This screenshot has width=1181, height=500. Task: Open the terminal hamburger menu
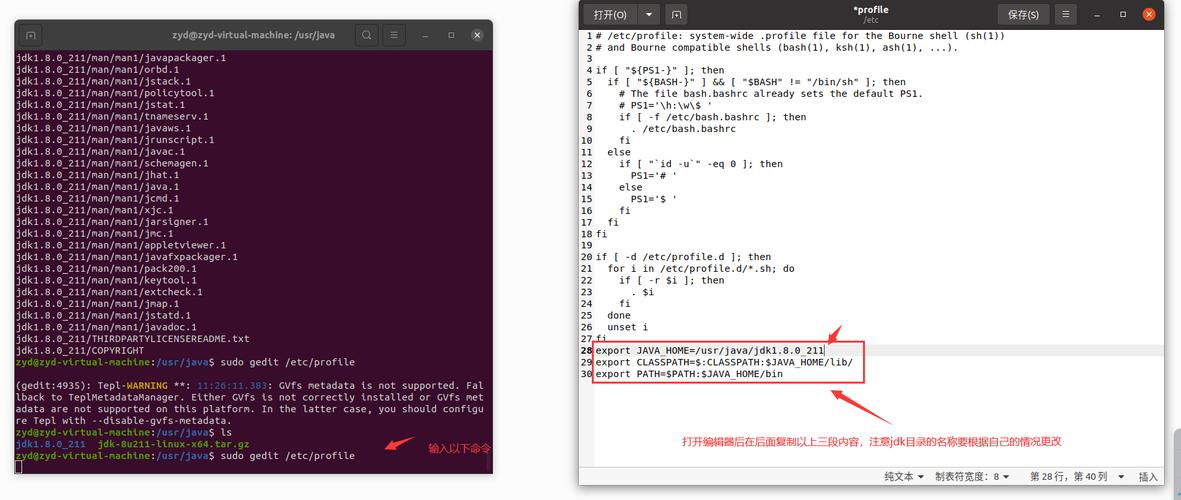pos(392,35)
